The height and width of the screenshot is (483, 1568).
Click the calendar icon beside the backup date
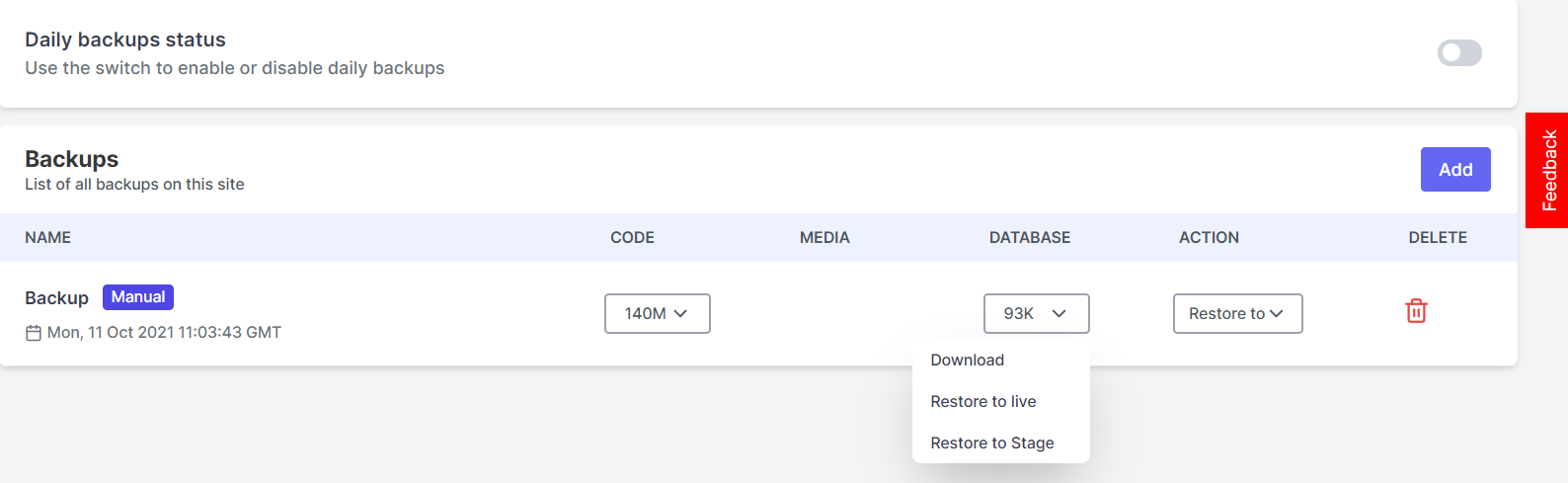[34, 333]
